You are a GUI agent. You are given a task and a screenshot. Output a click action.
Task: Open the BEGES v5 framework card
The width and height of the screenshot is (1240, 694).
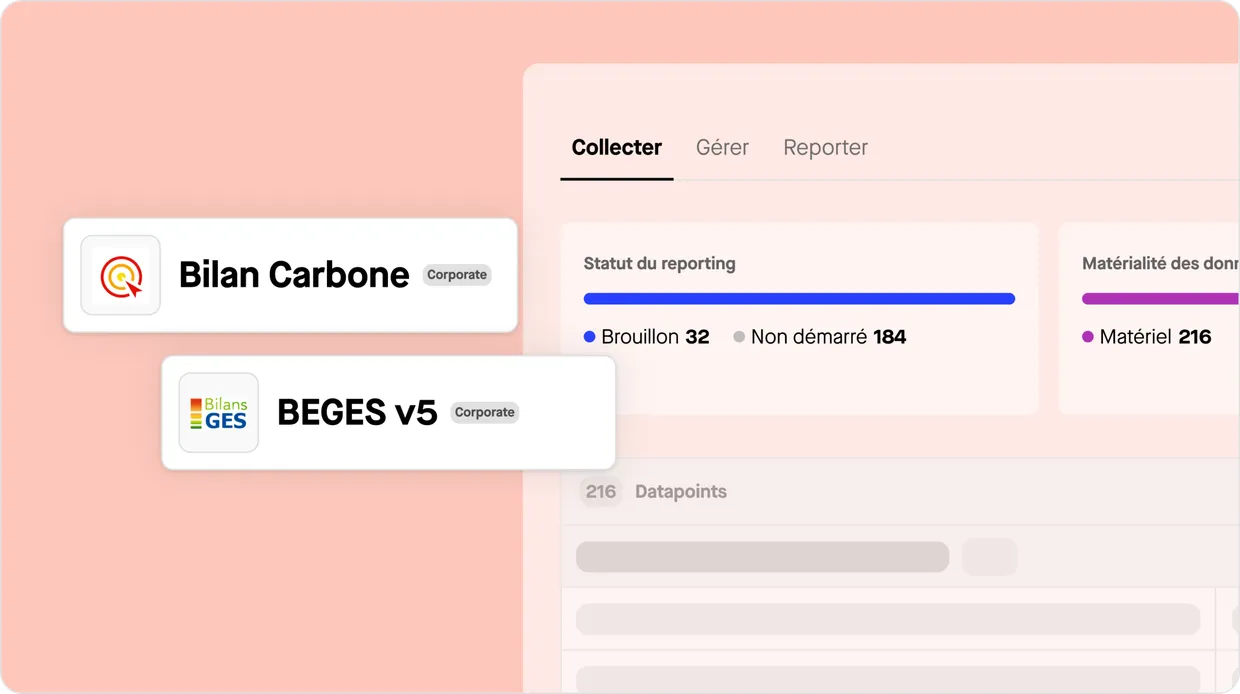[388, 412]
